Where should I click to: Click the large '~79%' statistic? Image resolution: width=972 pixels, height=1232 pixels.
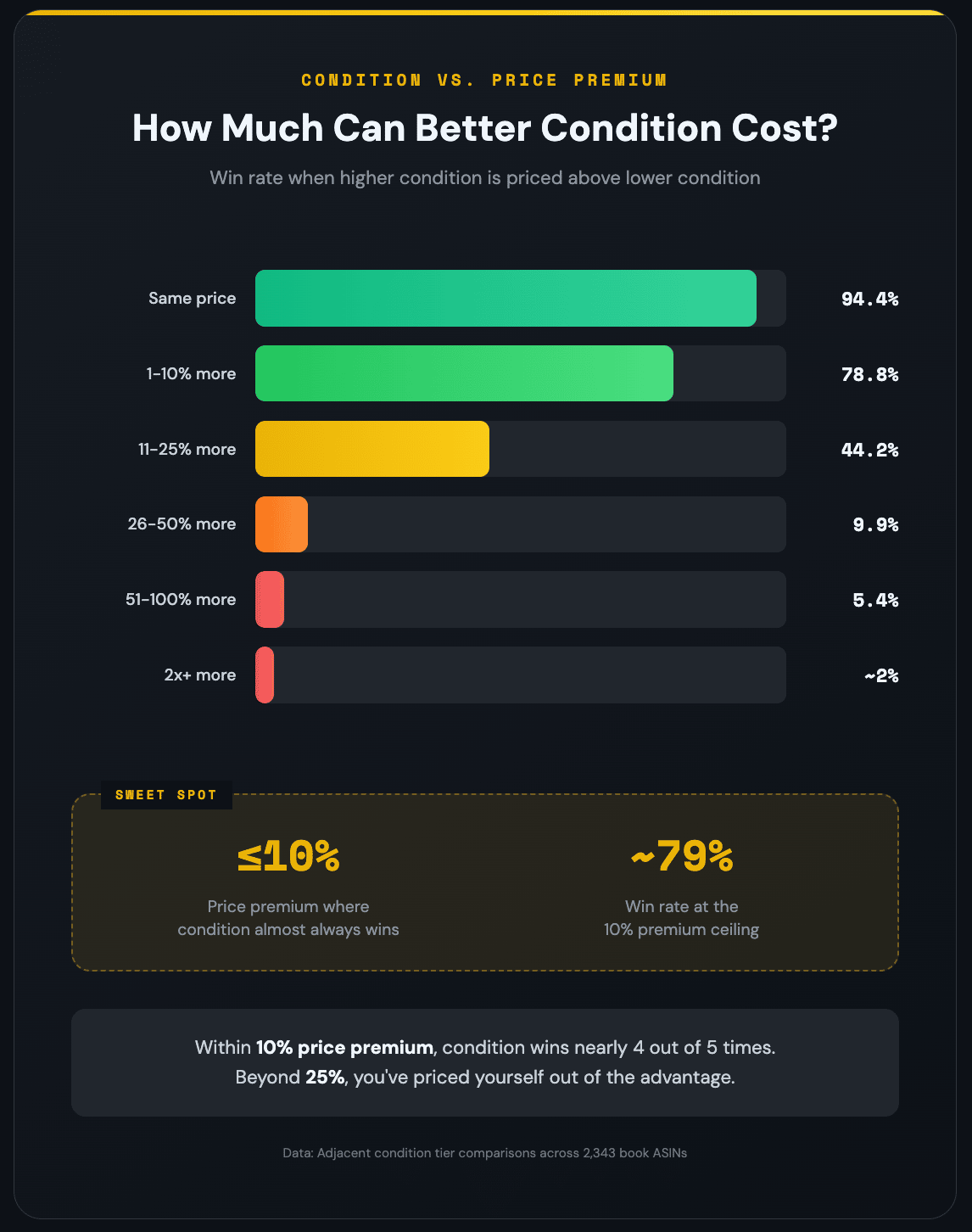click(682, 857)
